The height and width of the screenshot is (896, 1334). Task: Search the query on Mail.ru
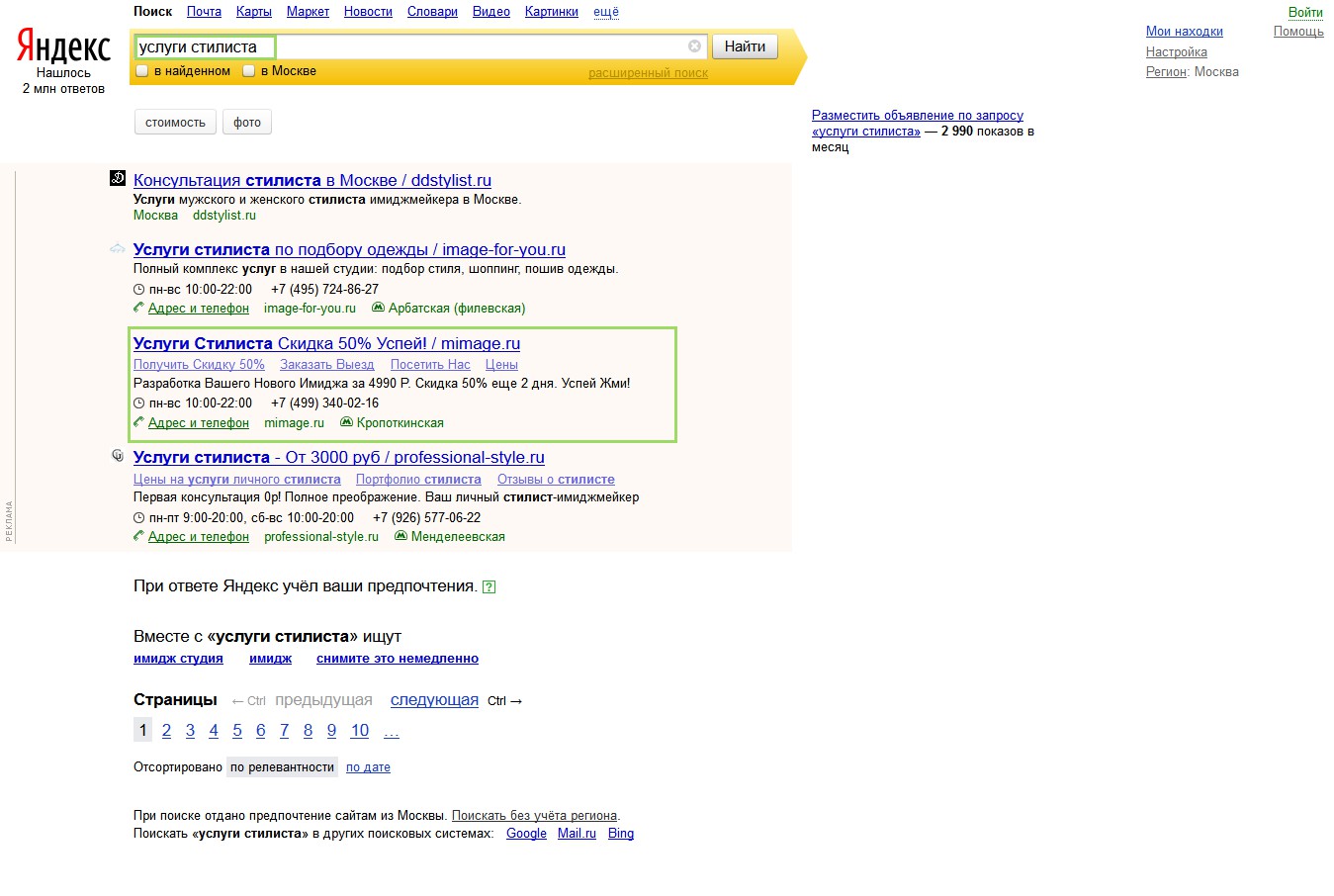point(577,834)
